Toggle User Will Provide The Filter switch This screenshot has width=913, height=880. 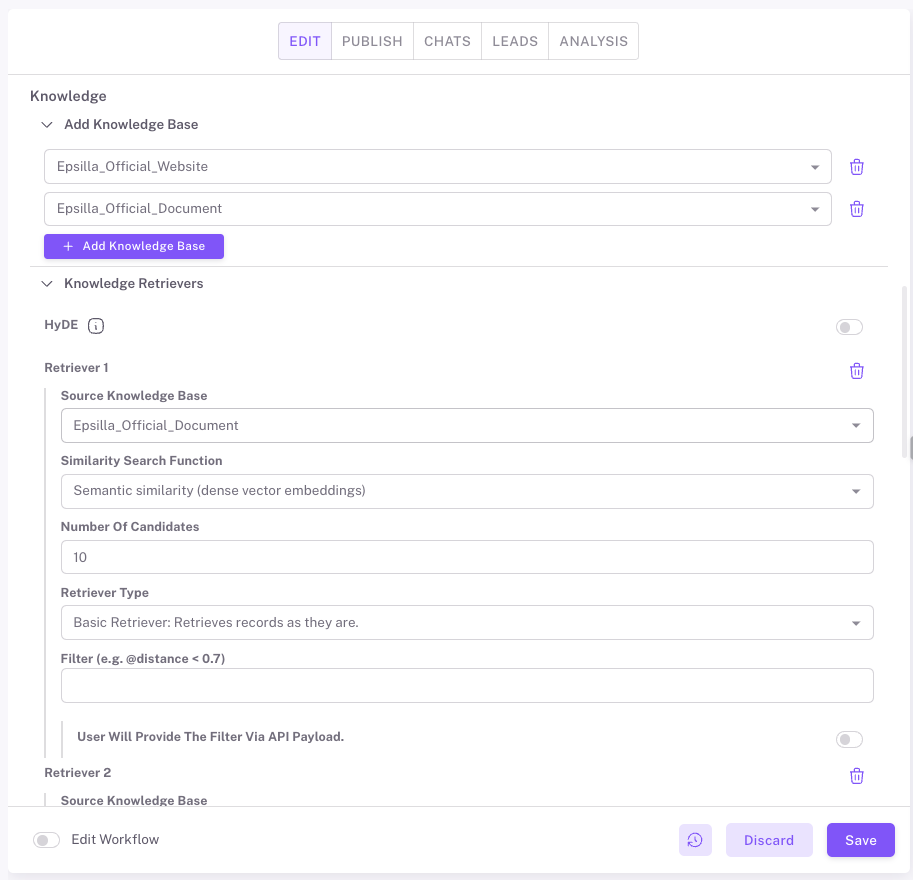coord(849,739)
